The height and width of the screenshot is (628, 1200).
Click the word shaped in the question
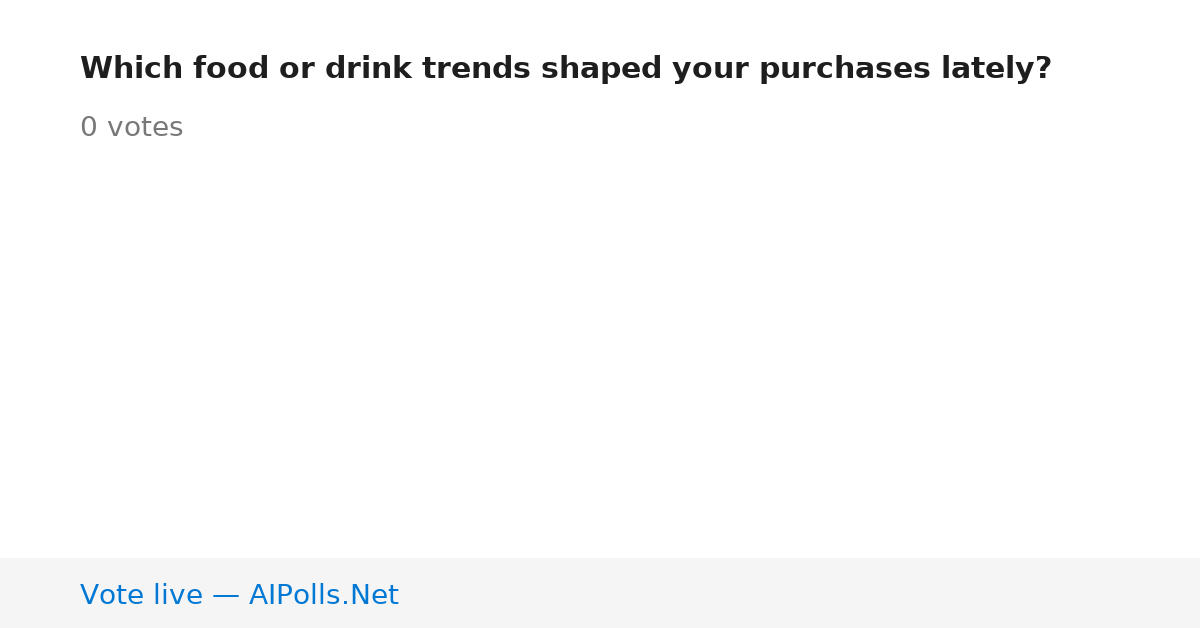[x=601, y=70]
